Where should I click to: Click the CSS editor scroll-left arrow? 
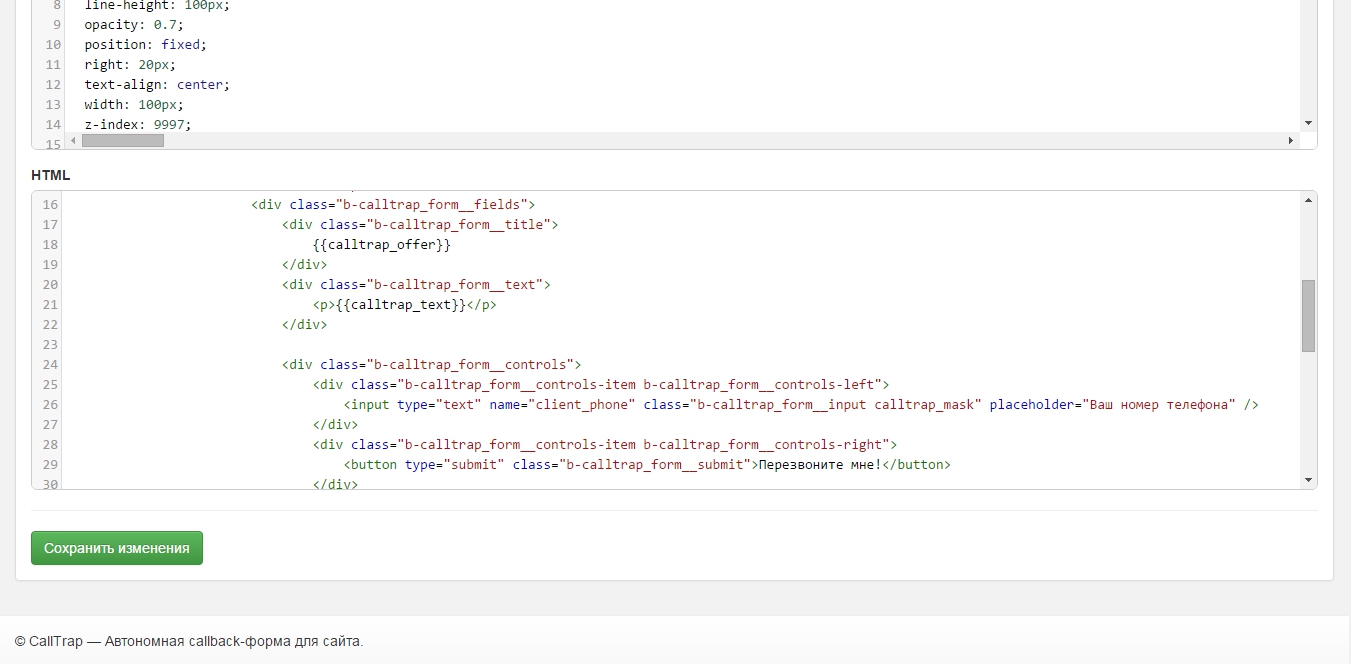pyautogui.click(x=72, y=141)
